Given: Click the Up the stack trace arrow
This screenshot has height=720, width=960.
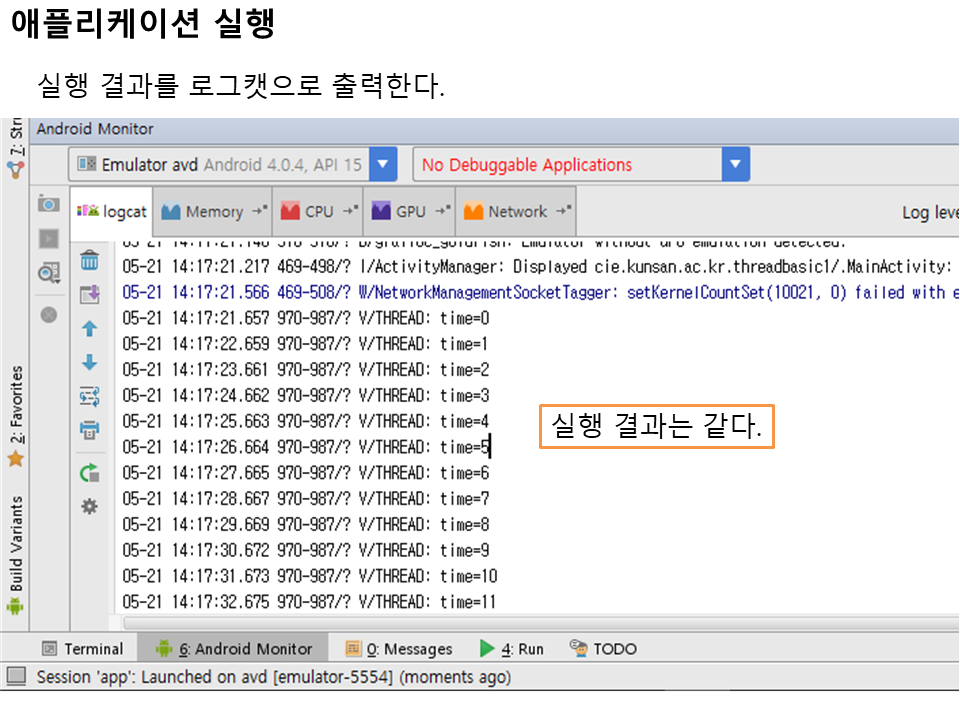Looking at the screenshot, I should click(x=90, y=329).
